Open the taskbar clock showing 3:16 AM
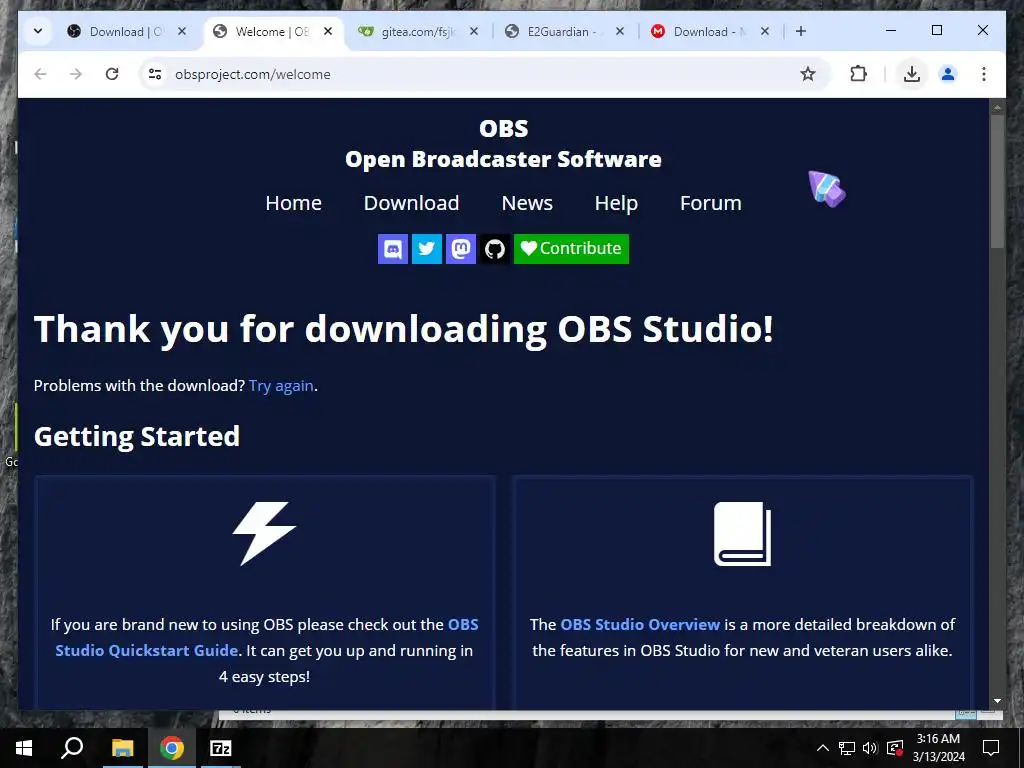The image size is (1024, 768). click(x=938, y=748)
